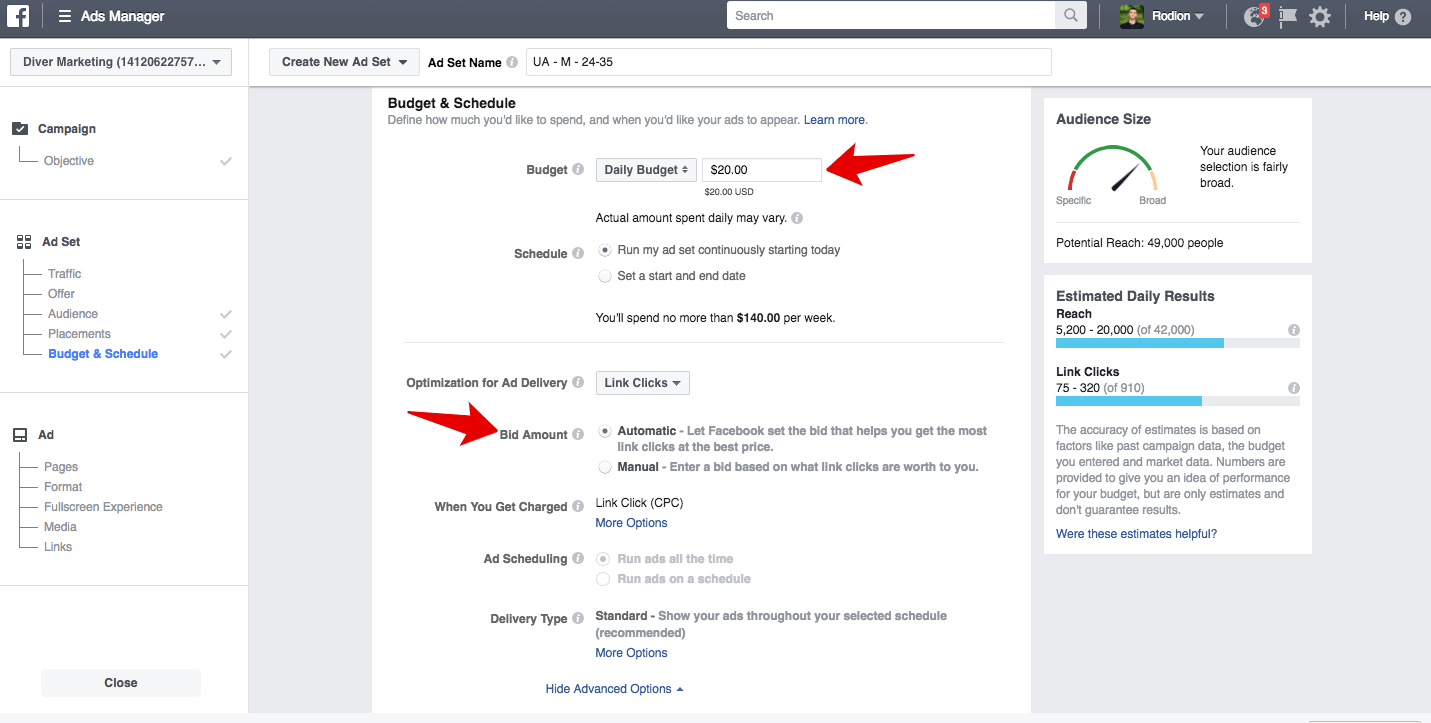Go to Audience in the sidebar
The width and height of the screenshot is (1431, 723).
[73, 314]
